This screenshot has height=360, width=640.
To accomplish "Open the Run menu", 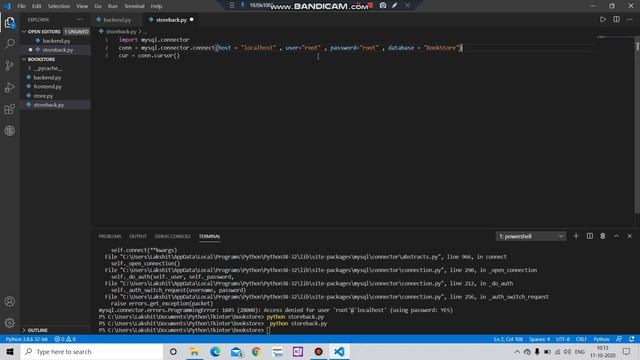I will [x=113, y=6].
